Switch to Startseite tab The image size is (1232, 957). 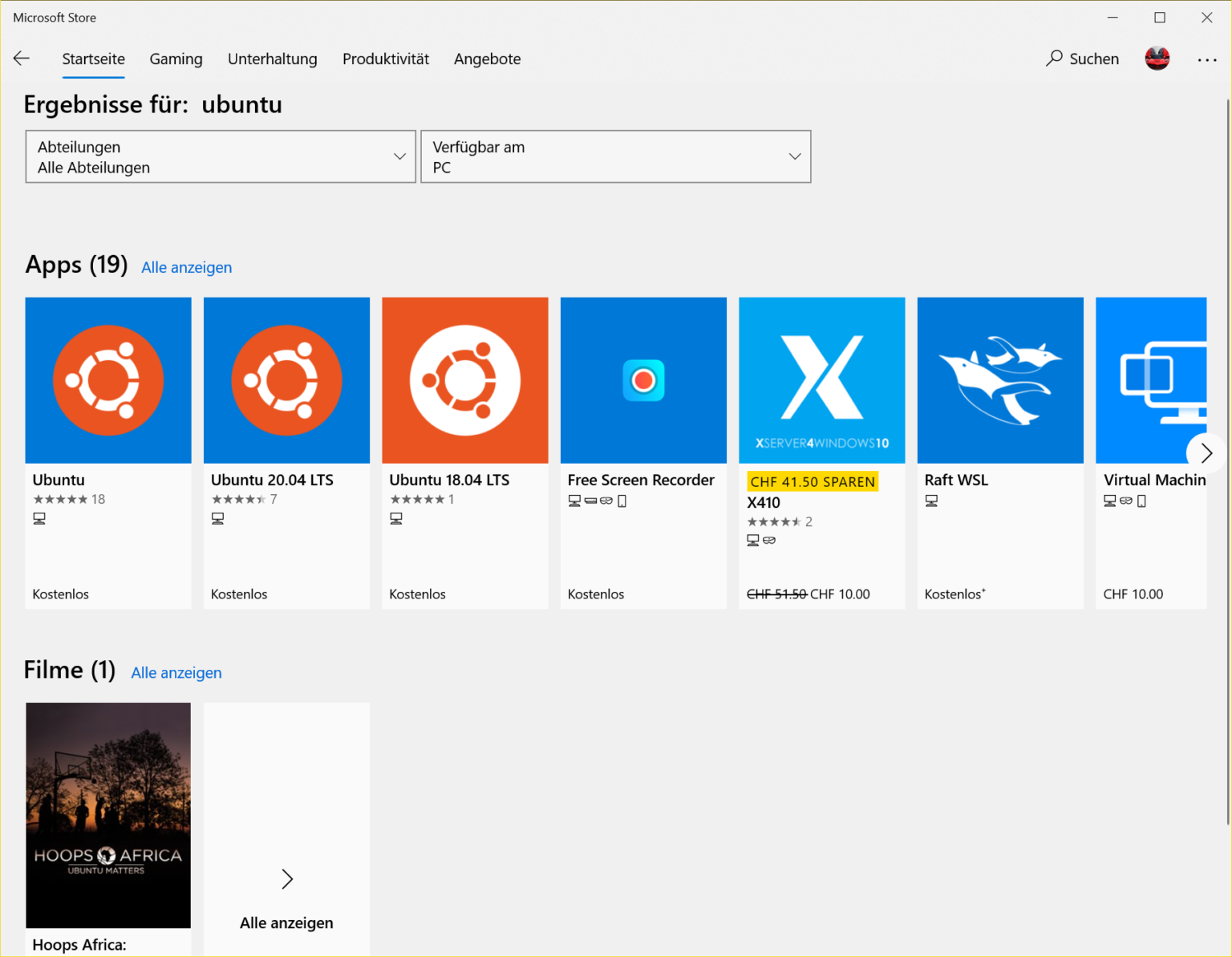94,59
